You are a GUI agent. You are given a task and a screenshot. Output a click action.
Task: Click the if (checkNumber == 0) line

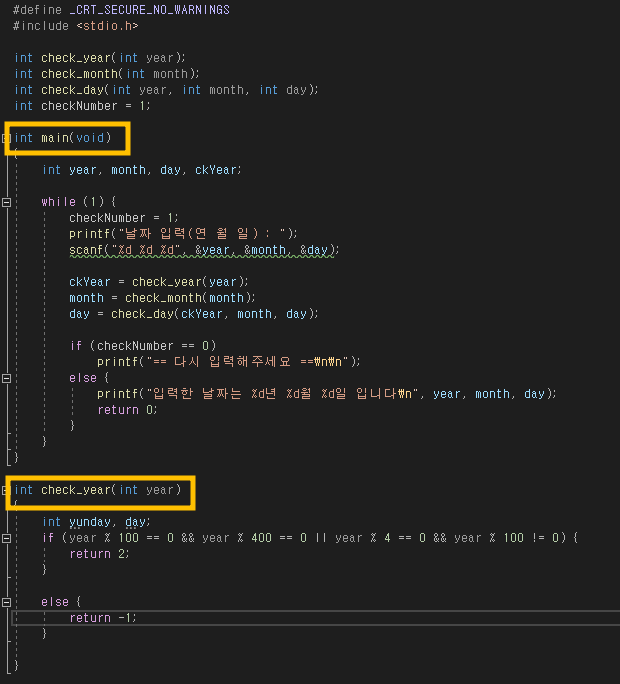[x=143, y=346]
